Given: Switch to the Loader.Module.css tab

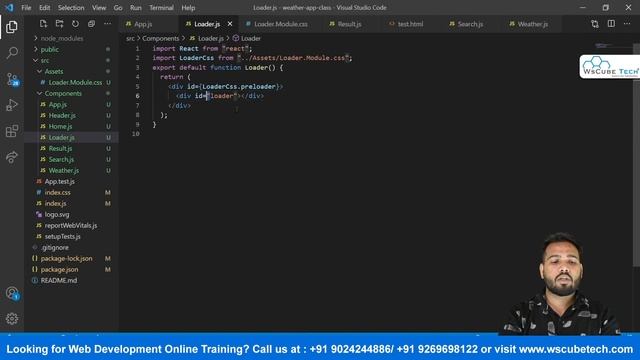Looking at the screenshot, I should [281, 24].
